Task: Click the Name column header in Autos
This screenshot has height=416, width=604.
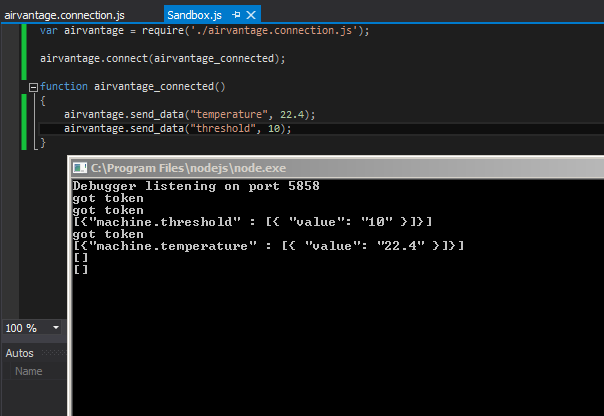Action: click(29, 371)
